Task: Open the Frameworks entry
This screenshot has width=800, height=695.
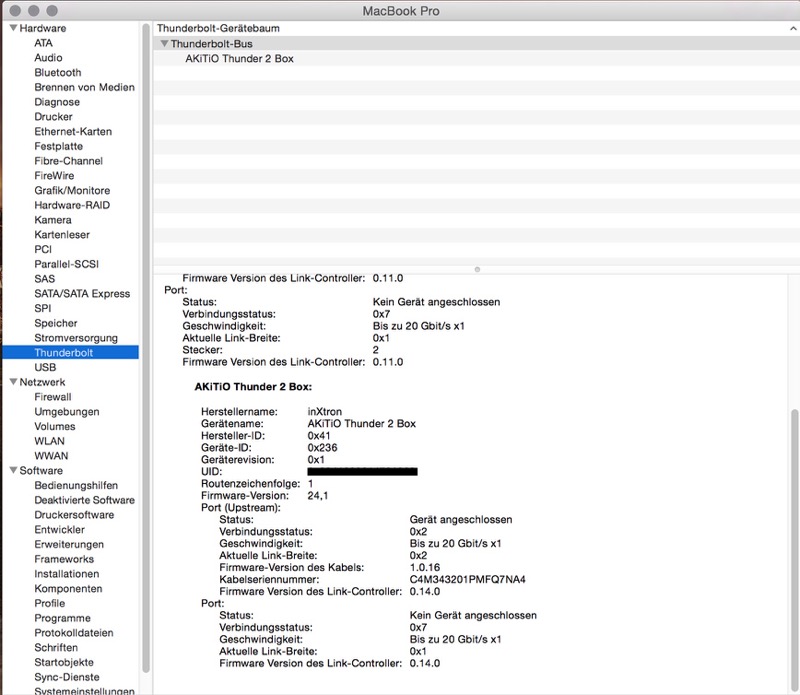Action: (x=64, y=560)
